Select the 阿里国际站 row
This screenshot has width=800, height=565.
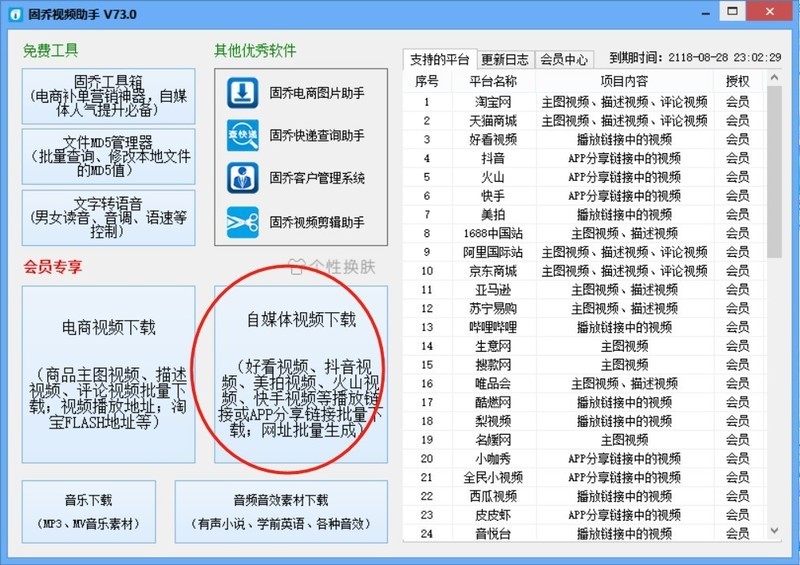[585, 252]
